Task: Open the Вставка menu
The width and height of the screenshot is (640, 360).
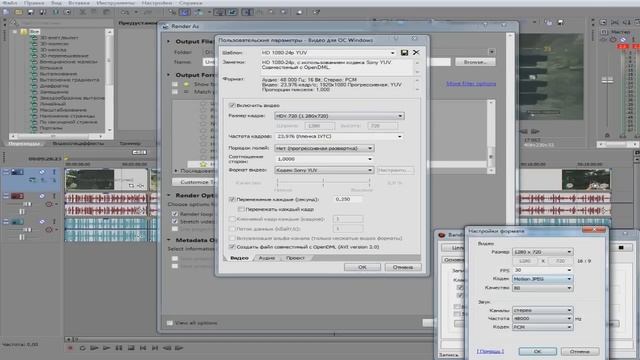Action: [x=79, y=3]
